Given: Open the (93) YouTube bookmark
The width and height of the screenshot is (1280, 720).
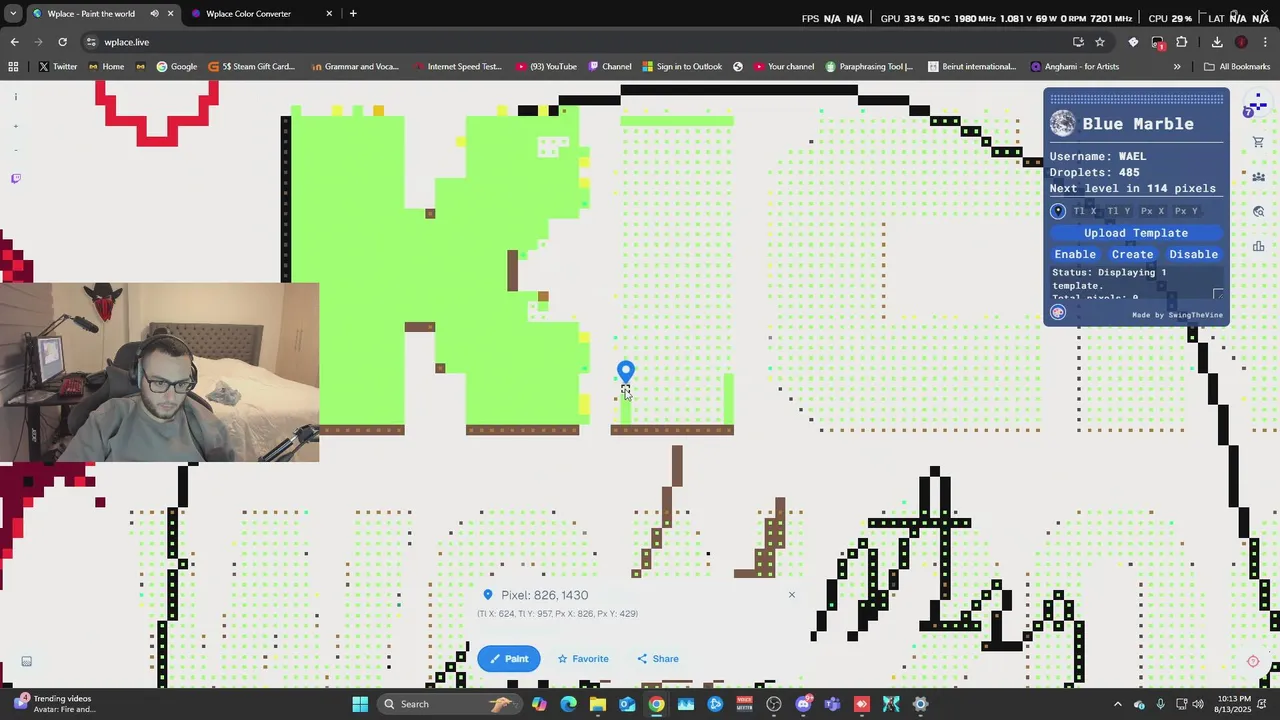Looking at the screenshot, I should (x=547, y=67).
